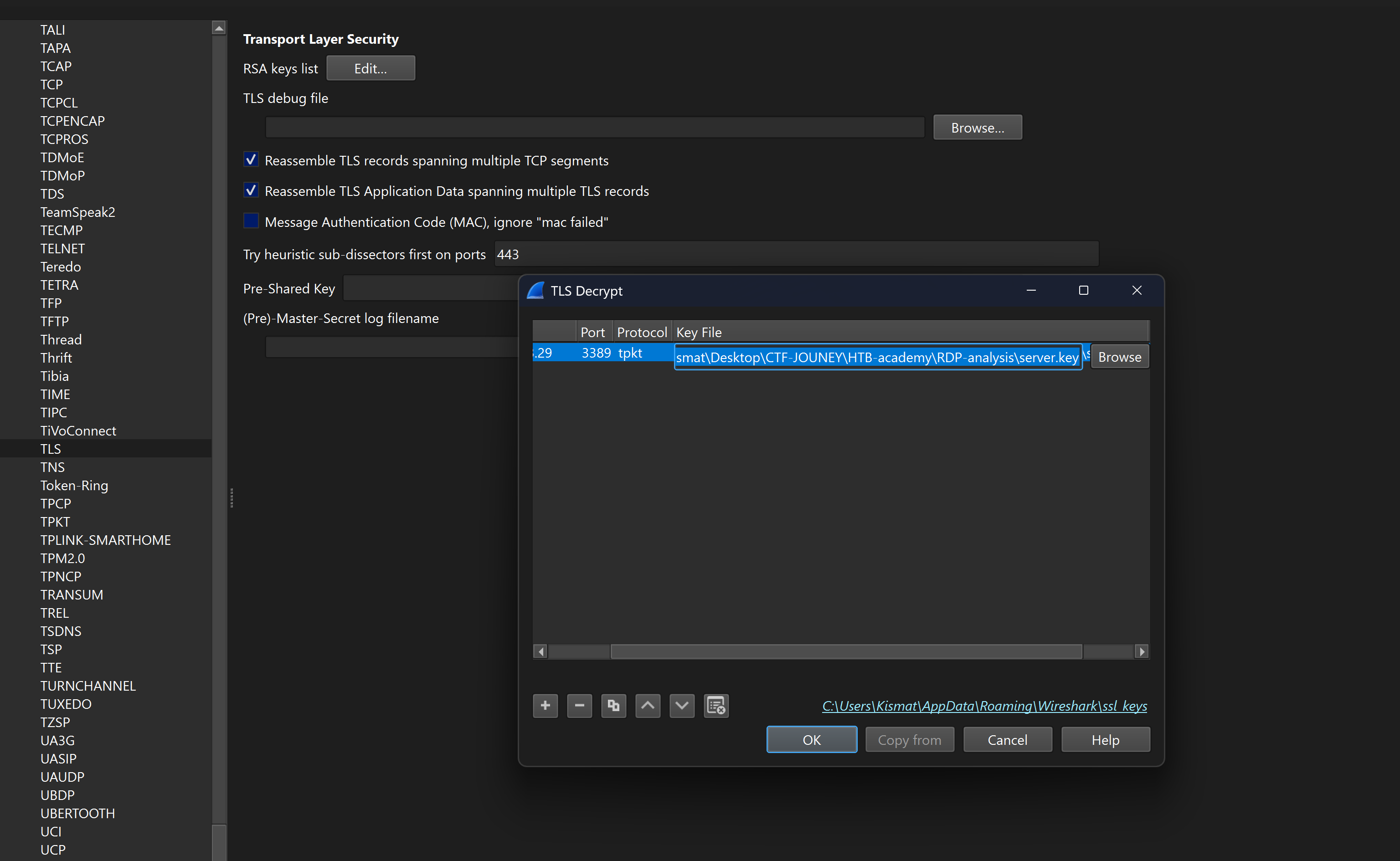
Task: Edit the heuristic ports field showing 443
Action: pyautogui.click(x=796, y=254)
